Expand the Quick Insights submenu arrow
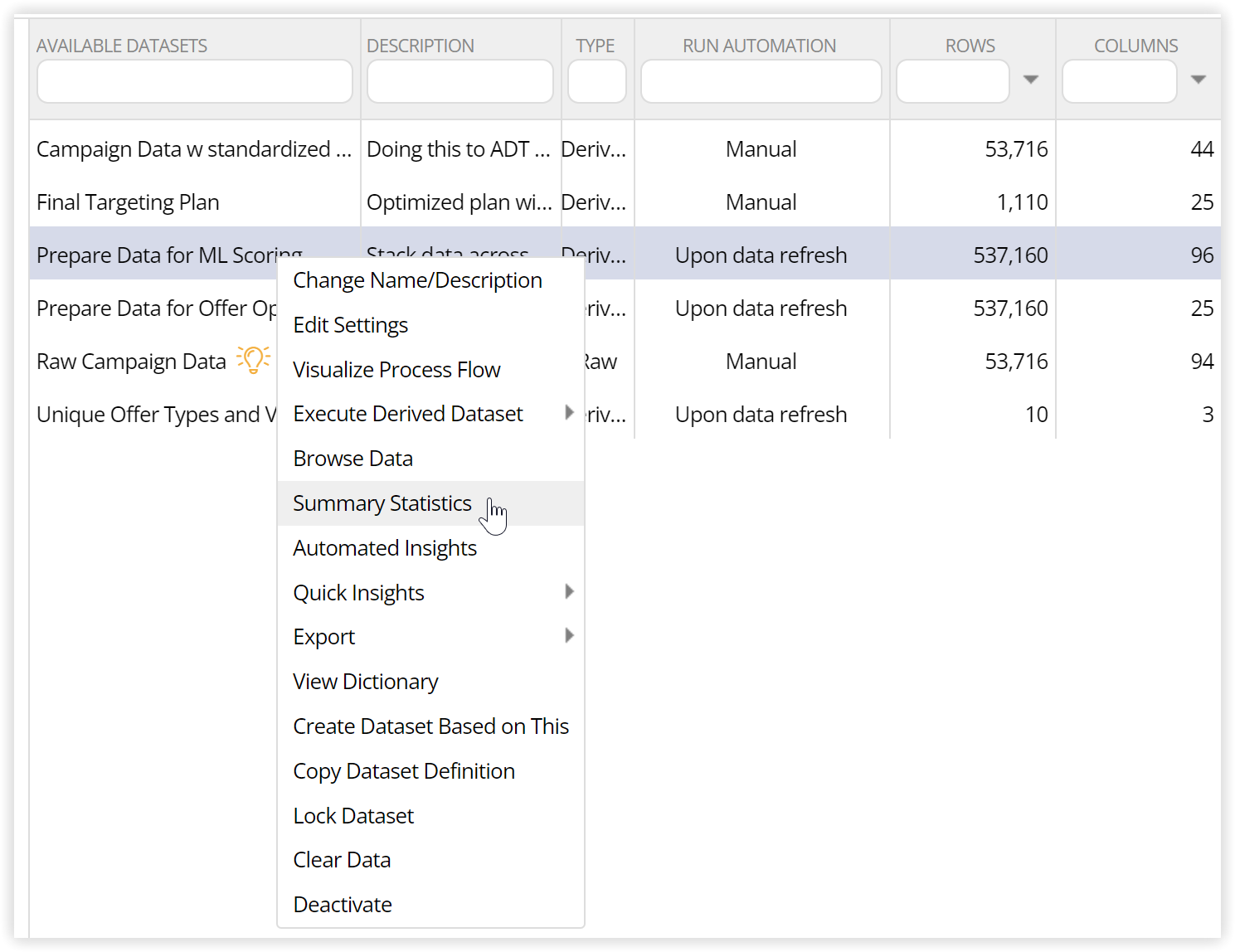1235x952 pixels. 569,591
